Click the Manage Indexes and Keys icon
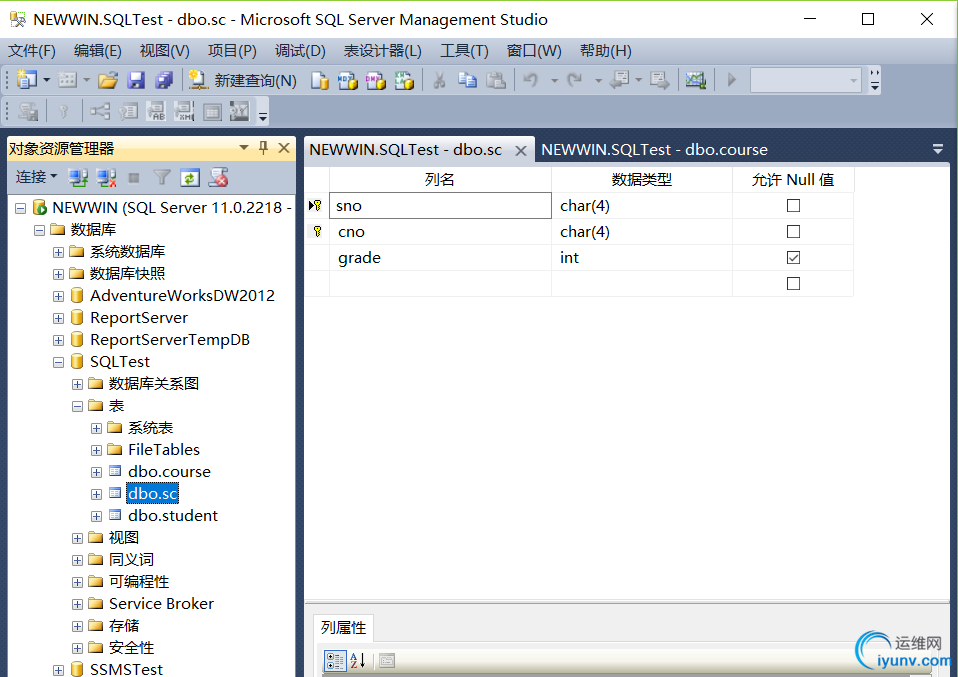Viewport: 958px width, 677px height. click(128, 112)
